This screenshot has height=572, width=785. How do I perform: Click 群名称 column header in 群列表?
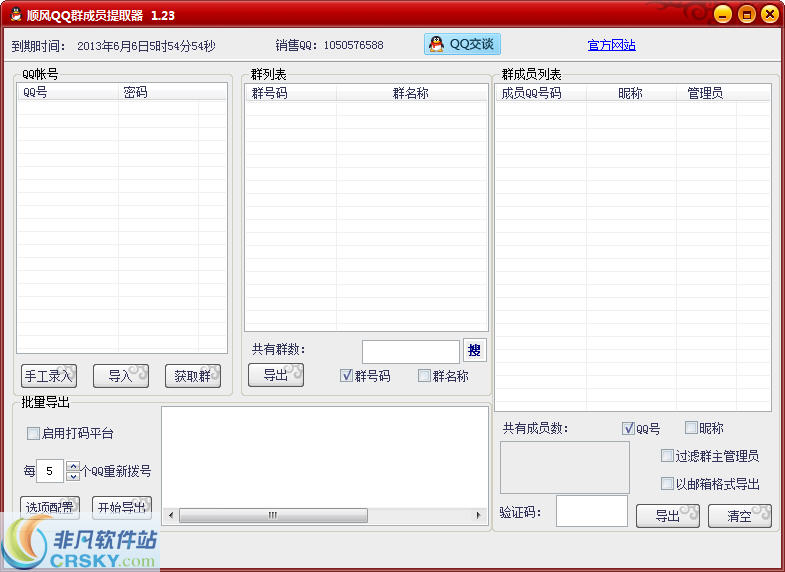(411, 94)
